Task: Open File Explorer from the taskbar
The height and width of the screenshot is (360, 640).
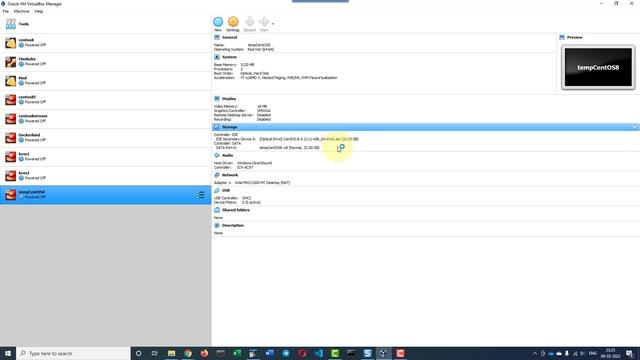Action: pyautogui.click(x=171, y=353)
